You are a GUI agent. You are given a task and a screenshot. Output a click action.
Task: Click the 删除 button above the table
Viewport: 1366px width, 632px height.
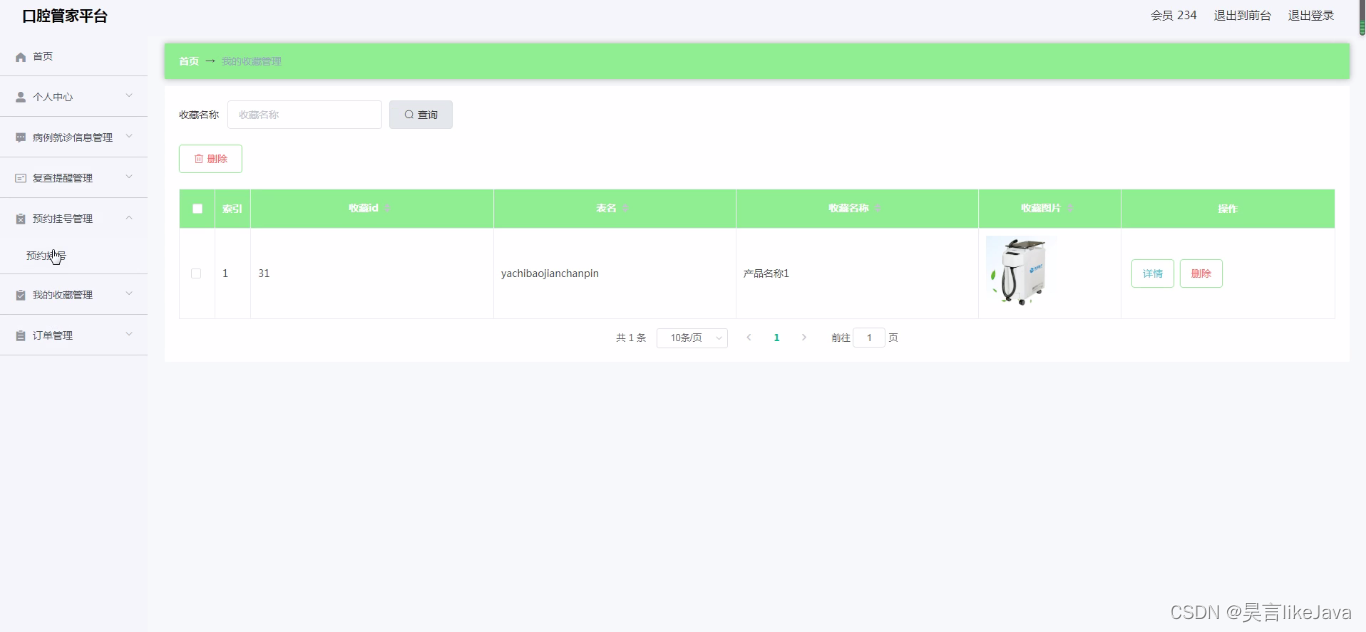point(210,159)
